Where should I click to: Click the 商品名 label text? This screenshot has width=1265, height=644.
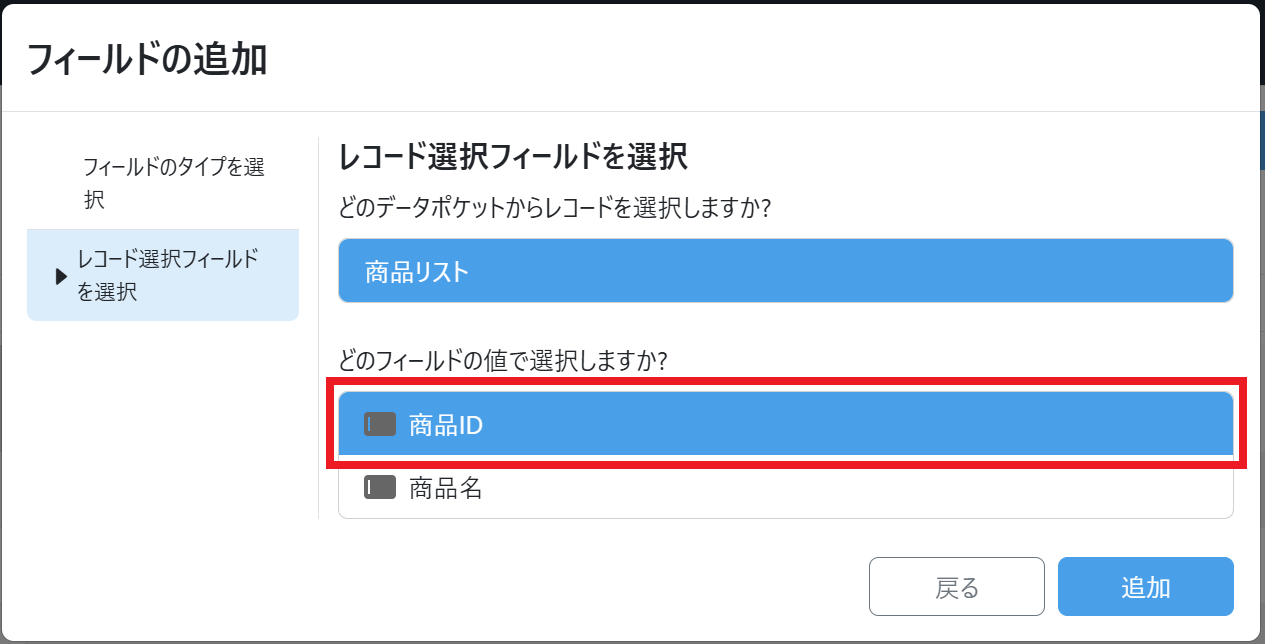(x=446, y=488)
